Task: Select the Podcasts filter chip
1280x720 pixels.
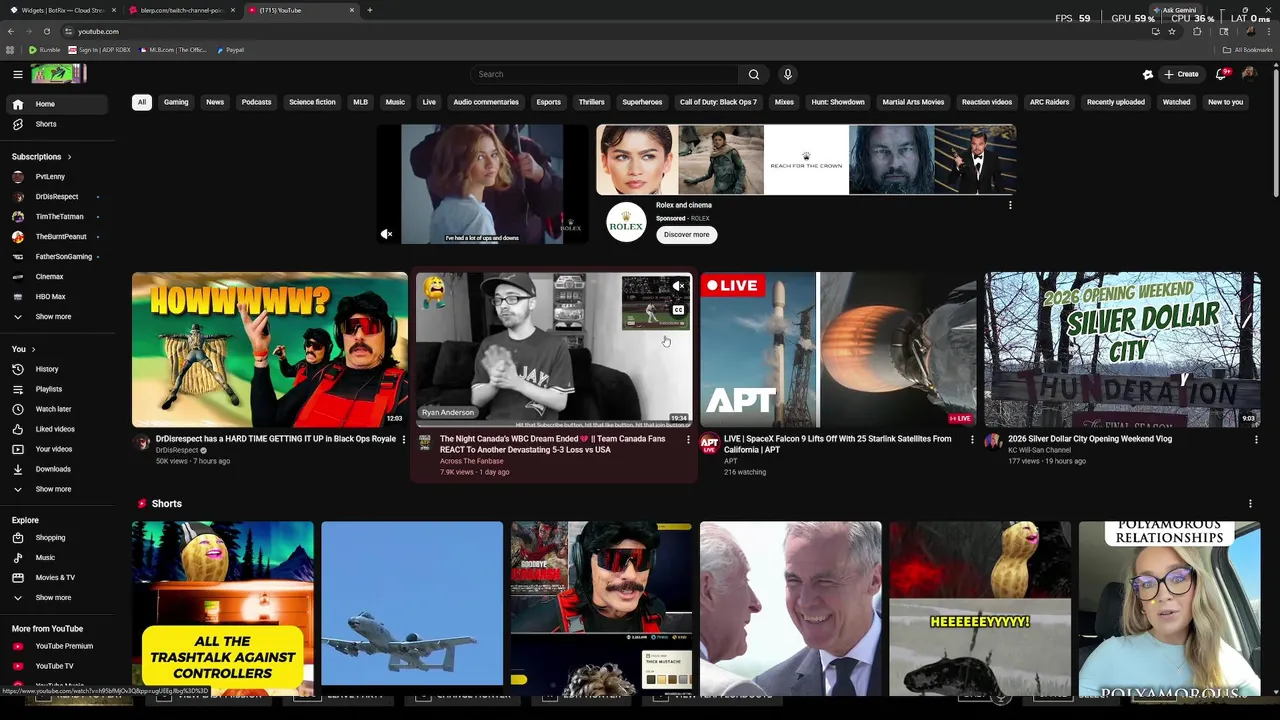Action: click(256, 102)
